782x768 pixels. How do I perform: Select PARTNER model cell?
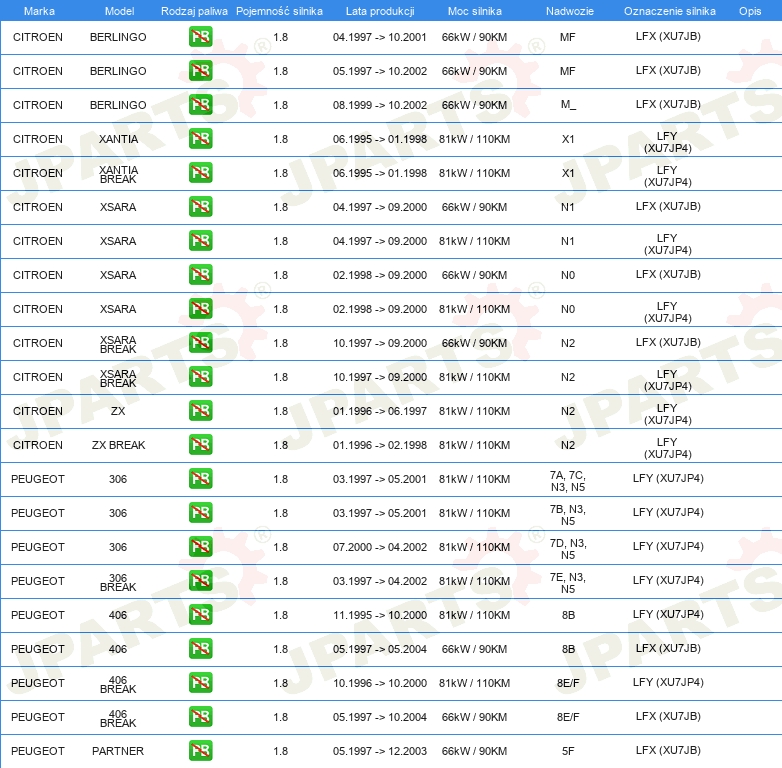pyautogui.click(x=118, y=751)
